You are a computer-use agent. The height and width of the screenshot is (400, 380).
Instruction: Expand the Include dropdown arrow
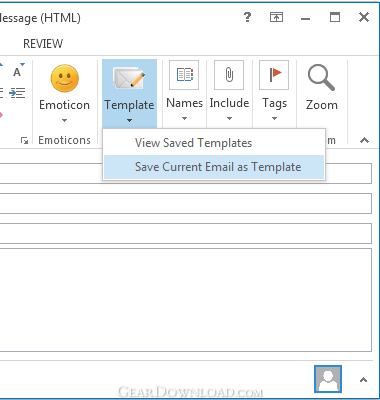coord(229,118)
